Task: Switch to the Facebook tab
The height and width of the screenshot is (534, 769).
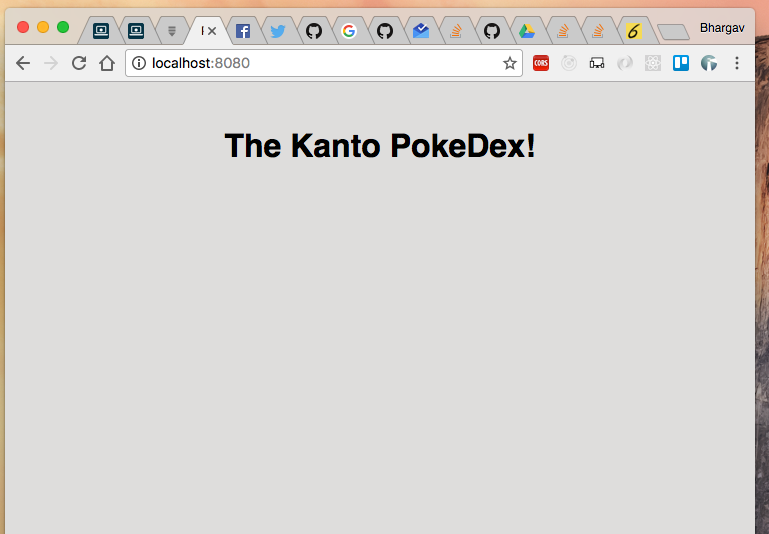Action: pyautogui.click(x=242, y=31)
